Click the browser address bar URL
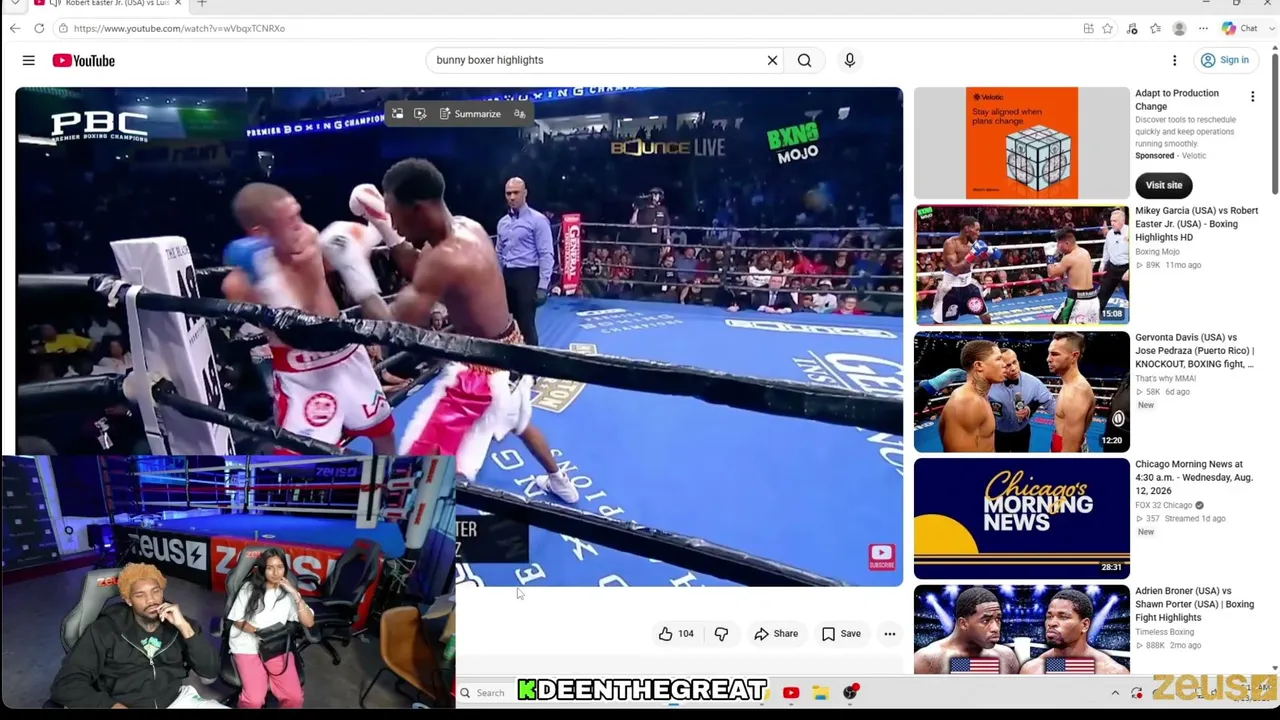Image resolution: width=1280 pixels, height=720 pixels. (x=179, y=28)
